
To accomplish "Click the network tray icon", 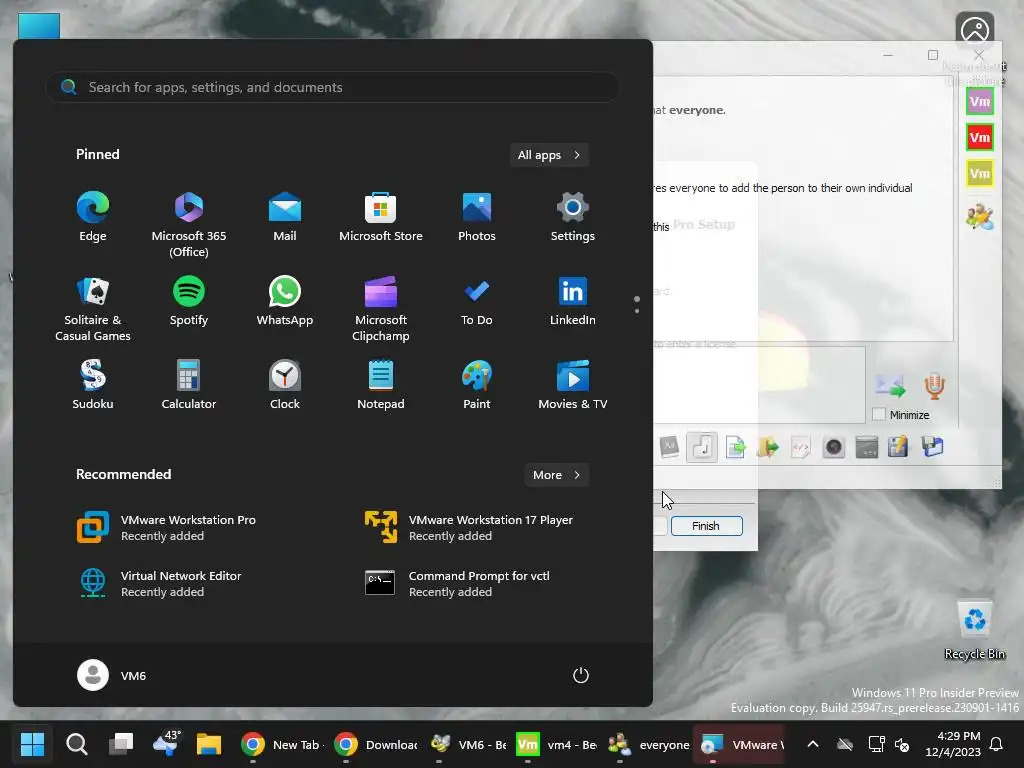I will 876,744.
